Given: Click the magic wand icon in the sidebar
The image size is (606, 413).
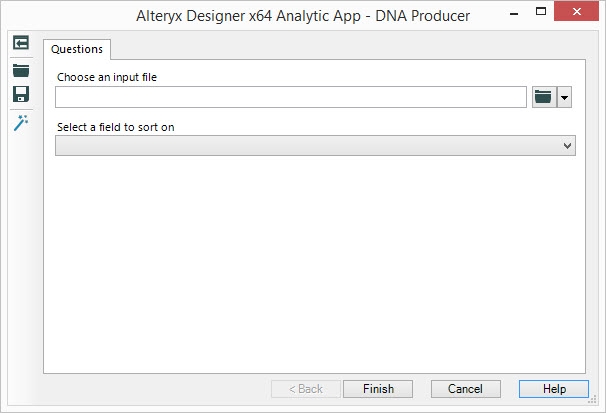Looking at the screenshot, I should click(21, 123).
